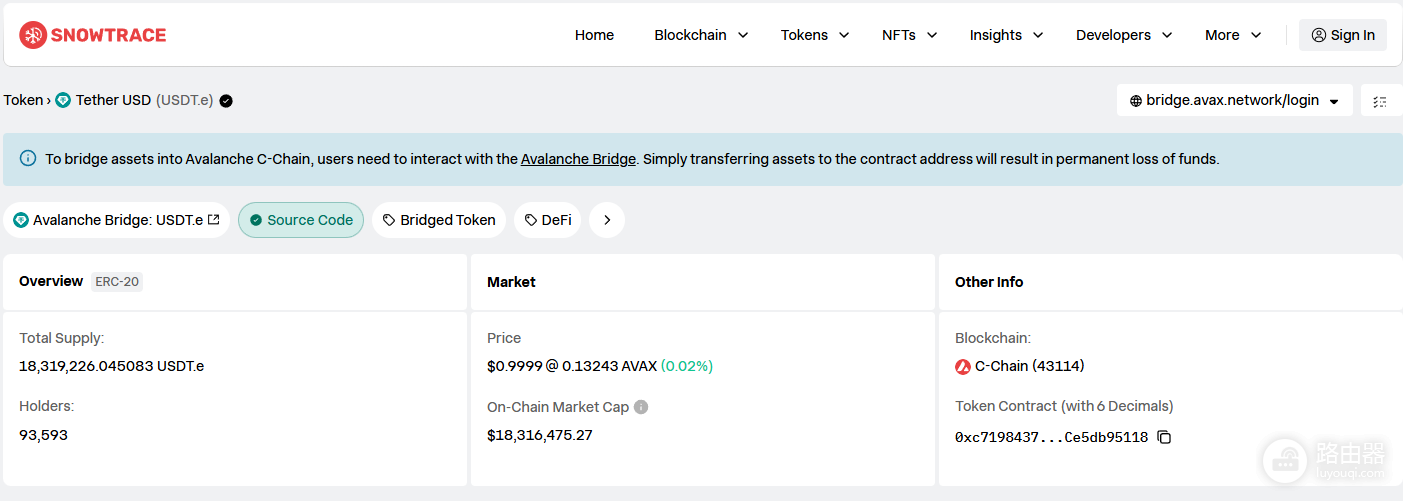Image resolution: width=1403 pixels, height=501 pixels.
Task: Select the DeFi tag
Action: [x=548, y=220]
